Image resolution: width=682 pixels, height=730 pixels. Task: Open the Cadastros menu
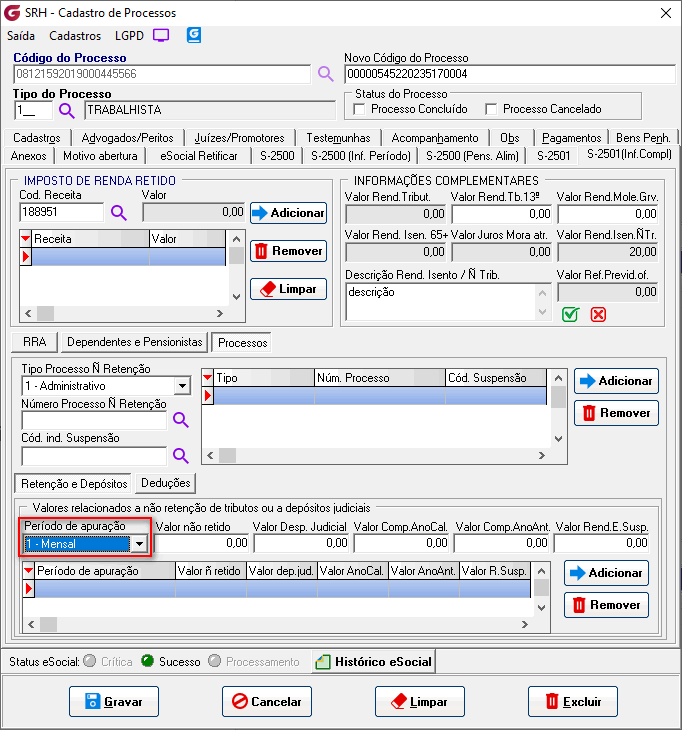click(x=75, y=35)
